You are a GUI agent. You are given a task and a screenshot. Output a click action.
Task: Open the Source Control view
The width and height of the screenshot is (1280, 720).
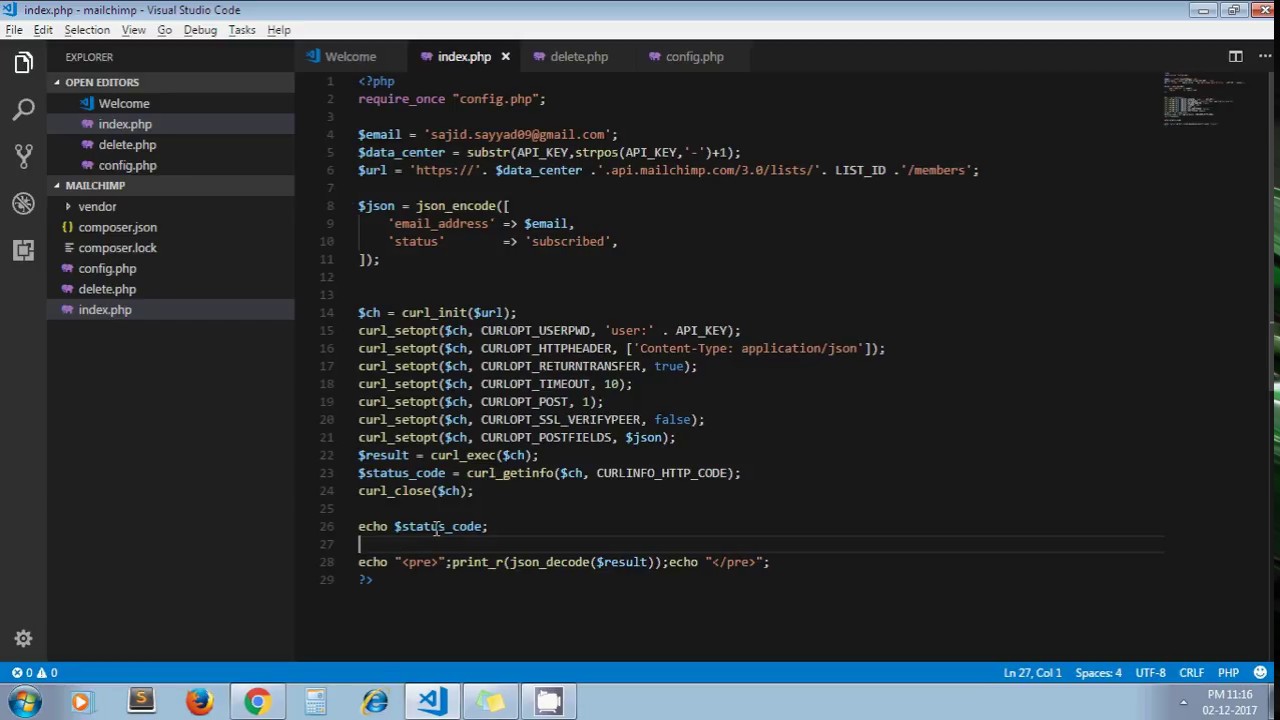tap(23, 156)
